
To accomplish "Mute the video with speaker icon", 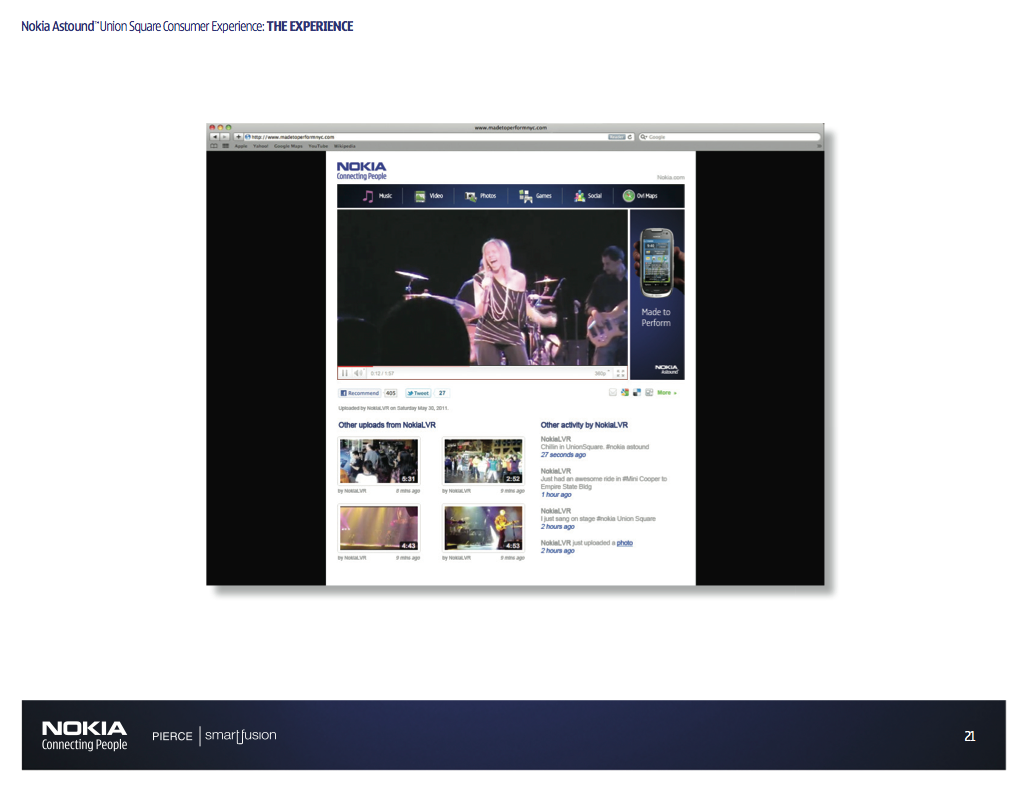I will (x=358, y=373).
